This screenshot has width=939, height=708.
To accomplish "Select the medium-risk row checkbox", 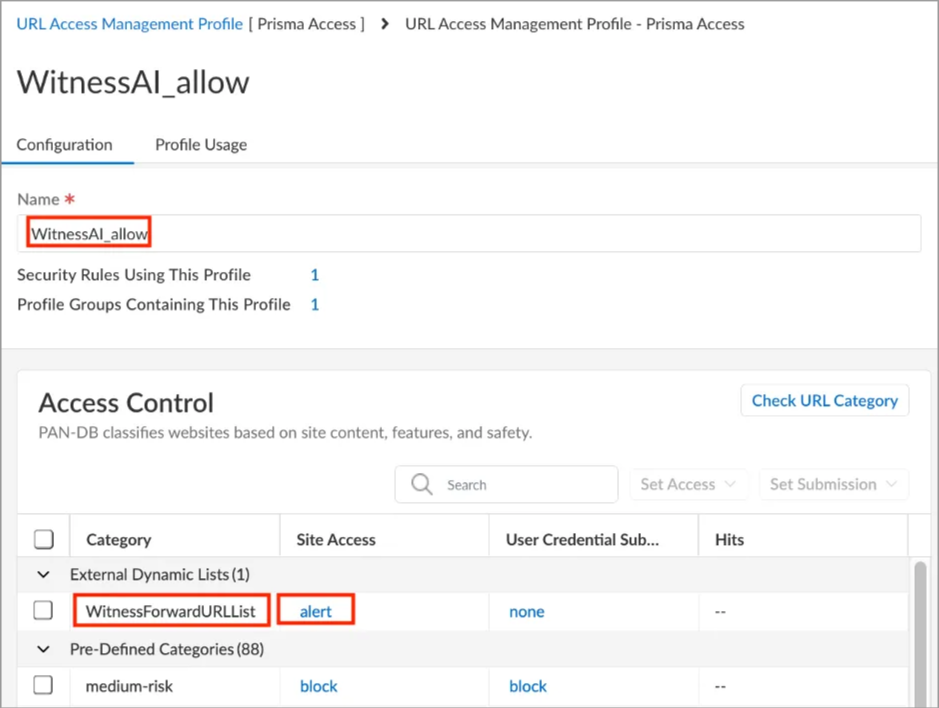I will 43,685.
